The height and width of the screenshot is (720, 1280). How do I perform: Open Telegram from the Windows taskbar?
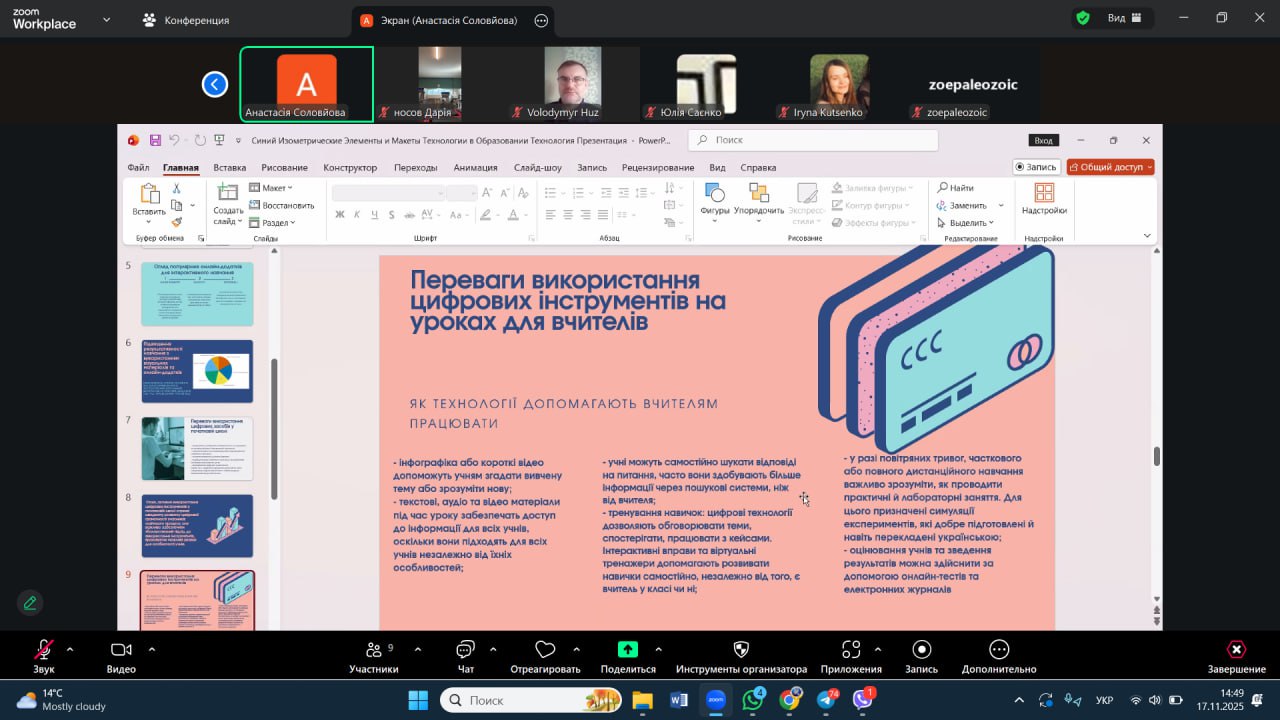[x=827, y=700]
